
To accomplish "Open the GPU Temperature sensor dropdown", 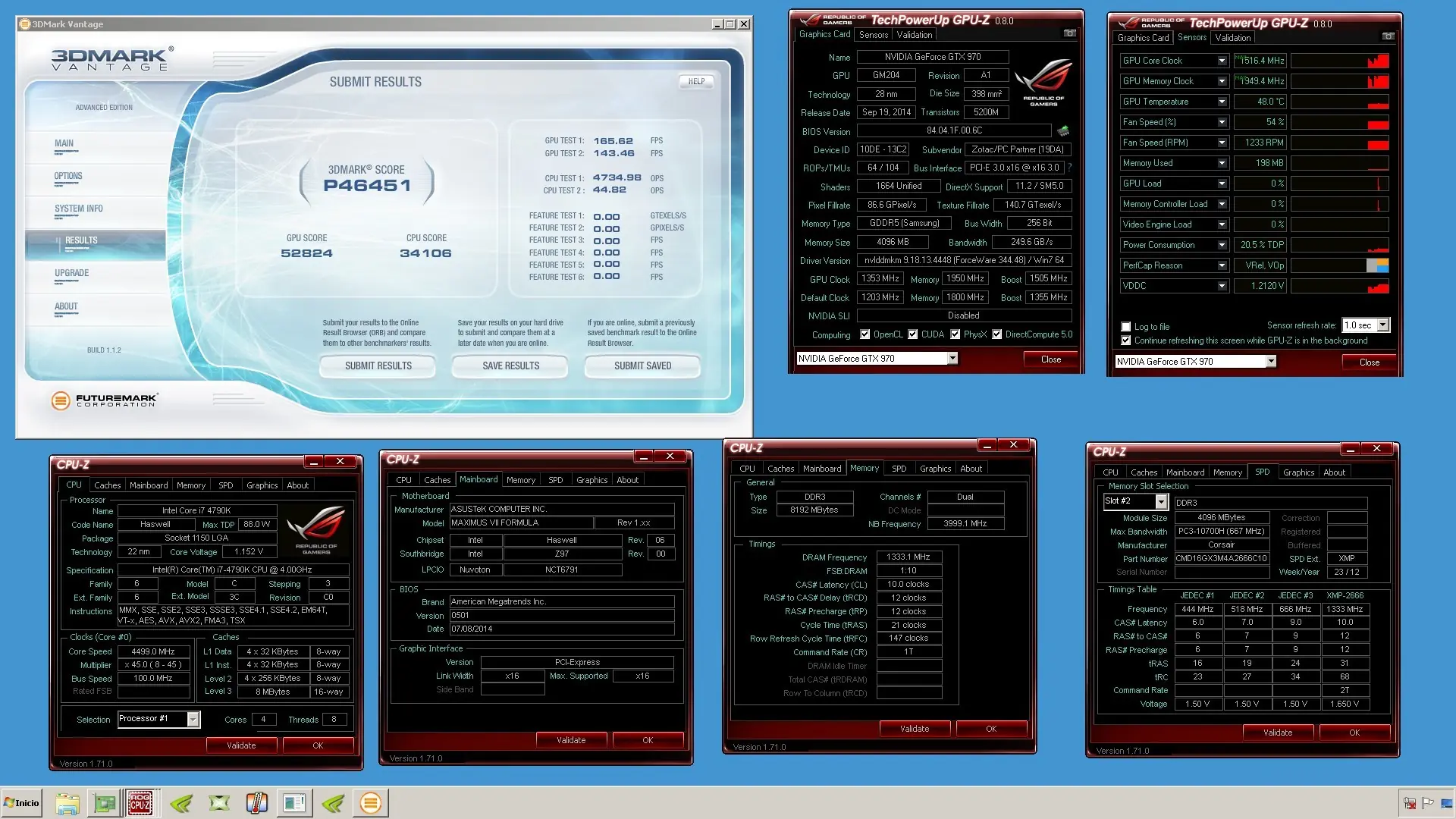I will point(1222,102).
